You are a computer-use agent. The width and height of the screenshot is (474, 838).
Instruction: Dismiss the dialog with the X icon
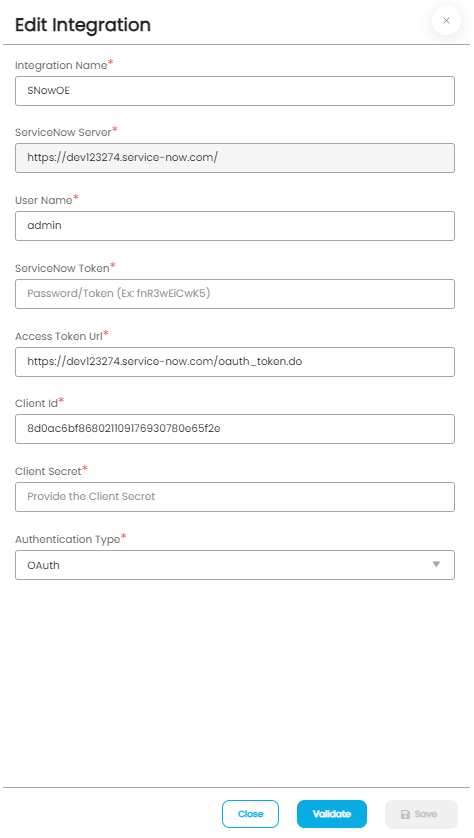click(x=446, y=21)
